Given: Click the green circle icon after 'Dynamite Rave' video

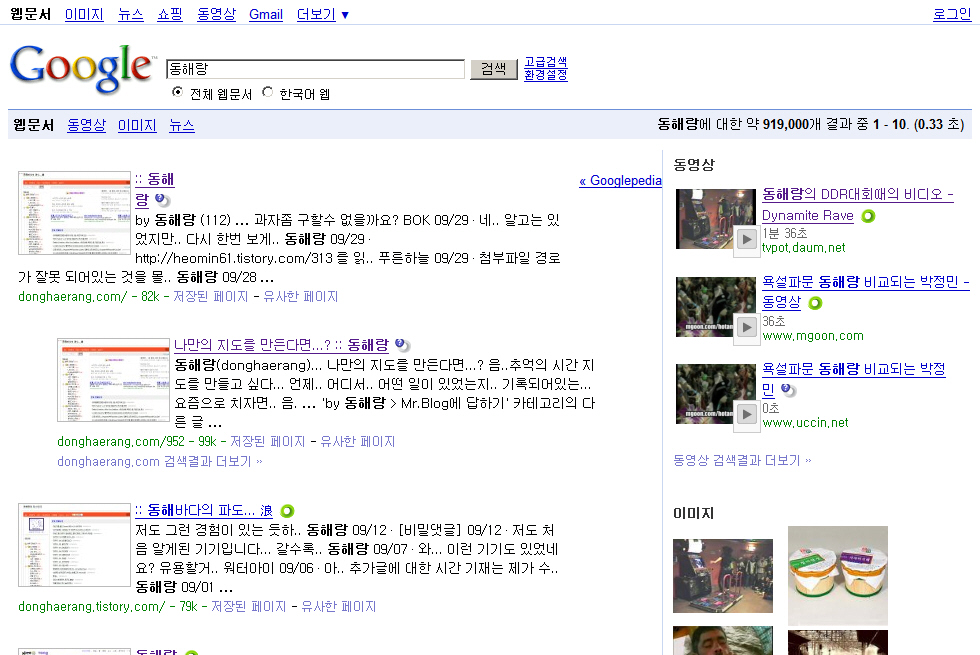Looking at the screenshot, I should click(x=868, y=216).
